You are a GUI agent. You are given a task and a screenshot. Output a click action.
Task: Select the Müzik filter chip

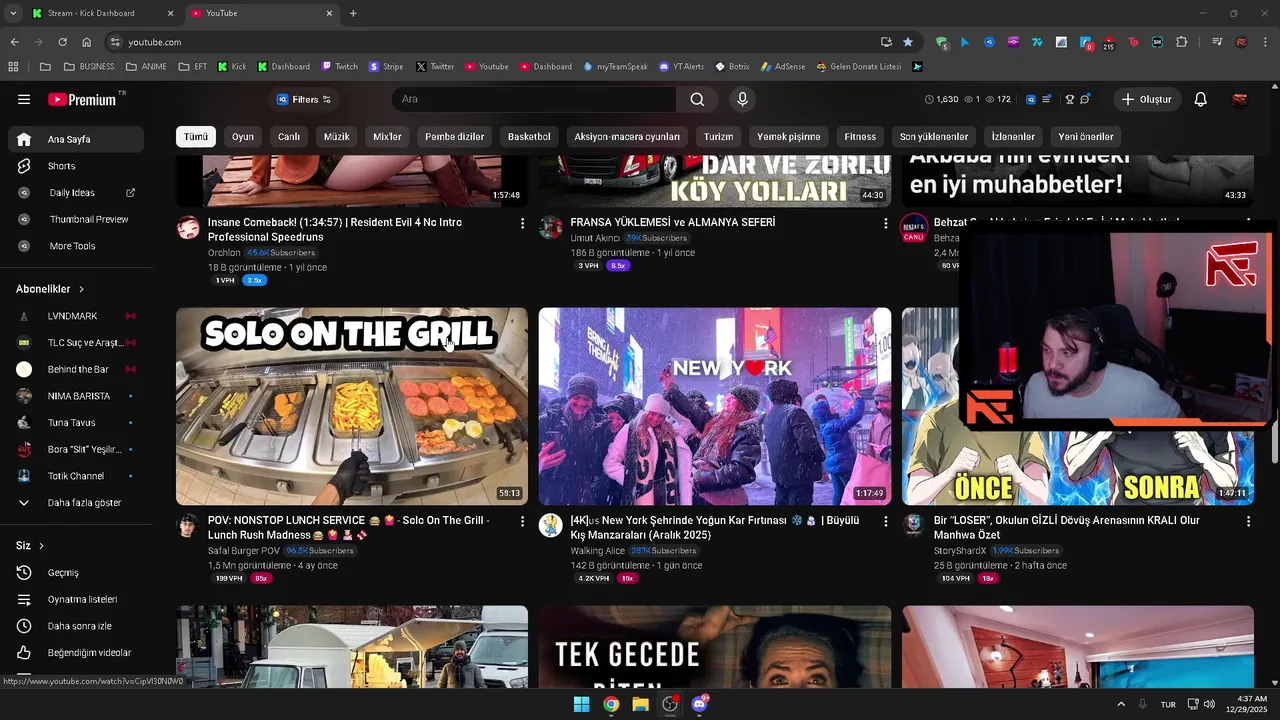click(x=337, y=137)
